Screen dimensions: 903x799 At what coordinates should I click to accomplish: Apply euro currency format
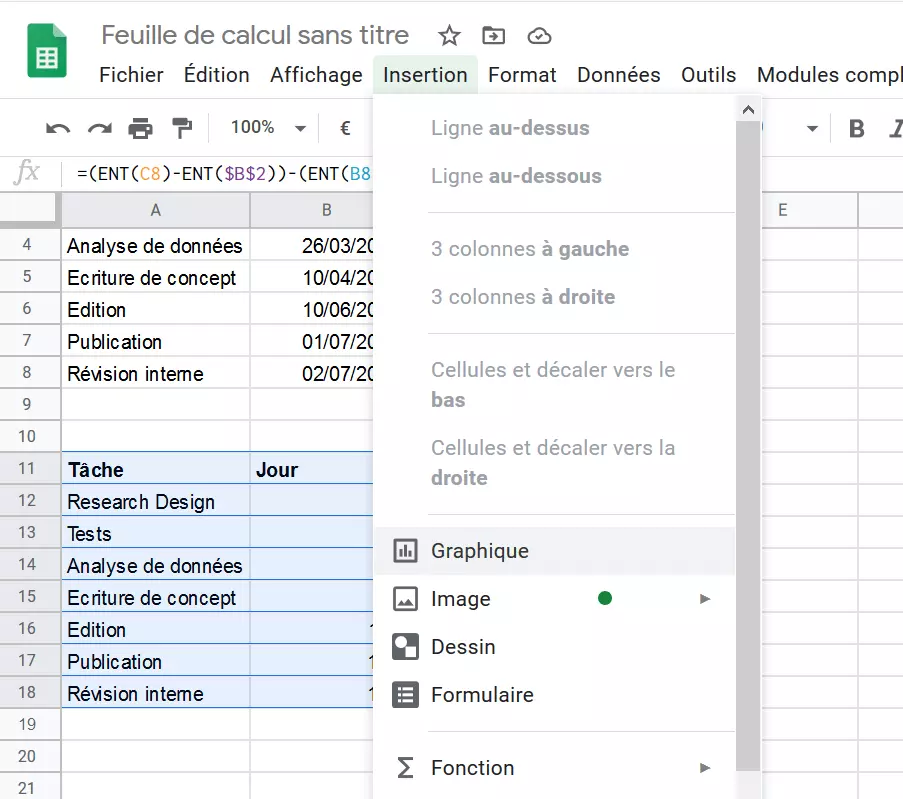[x=345, y=128]
